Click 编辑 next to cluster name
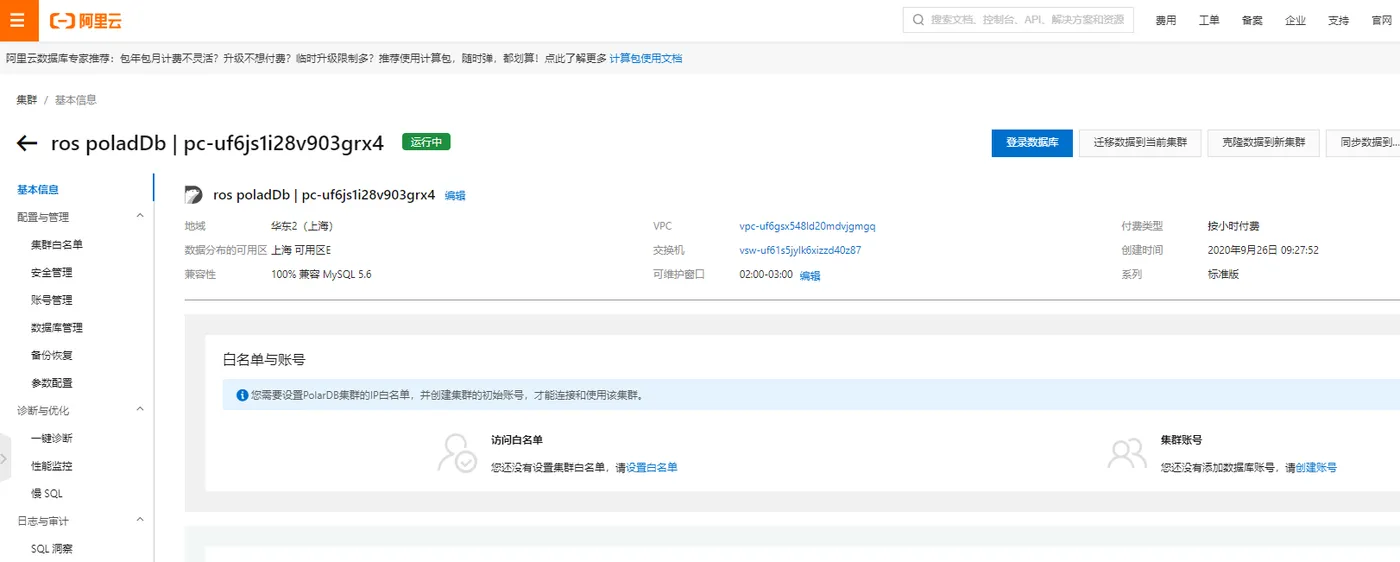Viewport: 1400px width, 562px height. [x=455, y=196]
